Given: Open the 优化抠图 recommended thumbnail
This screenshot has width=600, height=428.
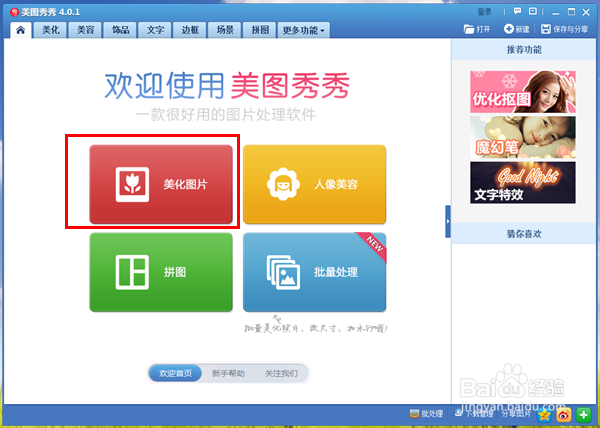Looking at the screenshot, I should [x=523, y=92].
